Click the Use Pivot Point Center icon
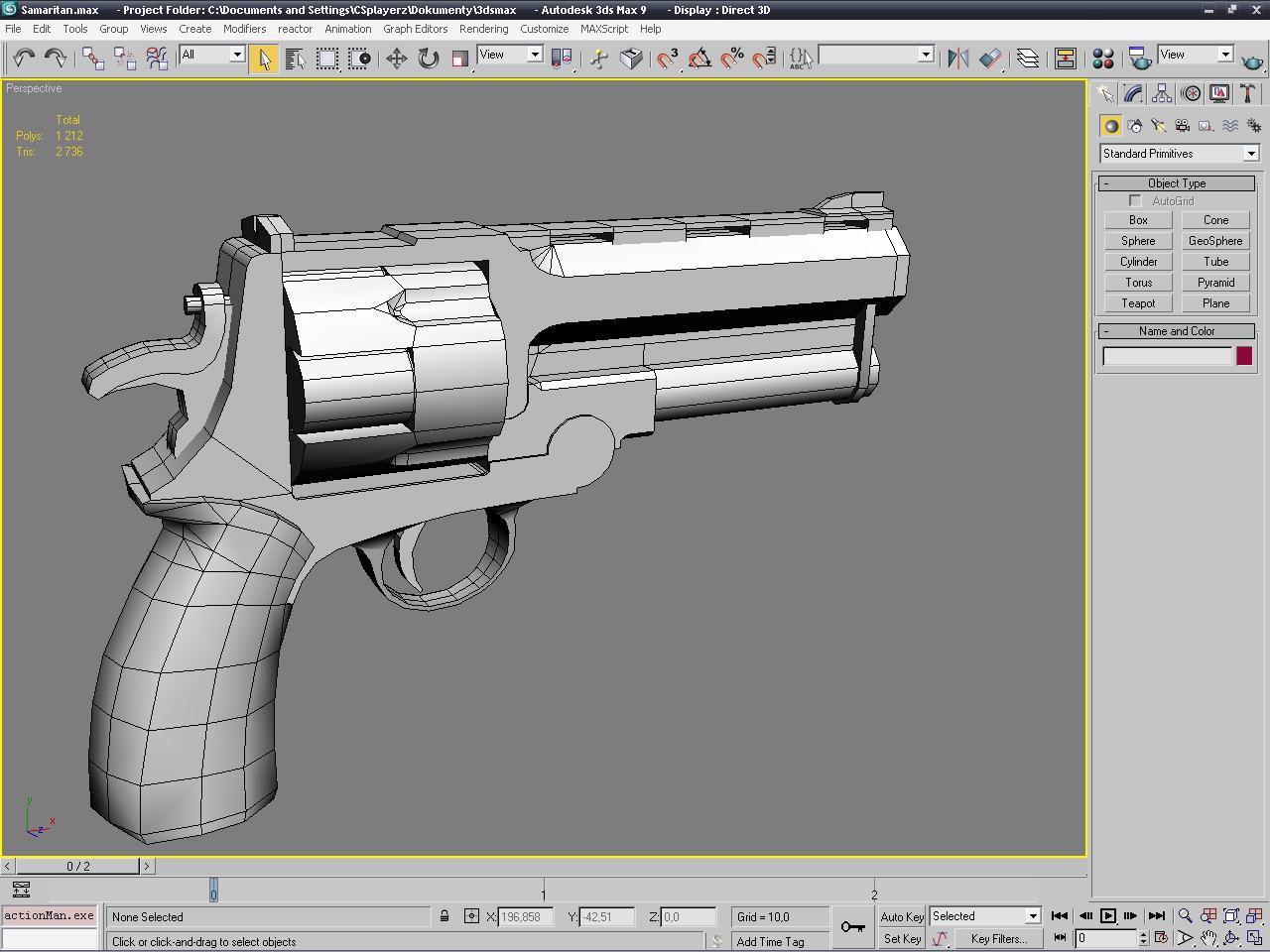Screen dimensions: 1270x952 562,59
